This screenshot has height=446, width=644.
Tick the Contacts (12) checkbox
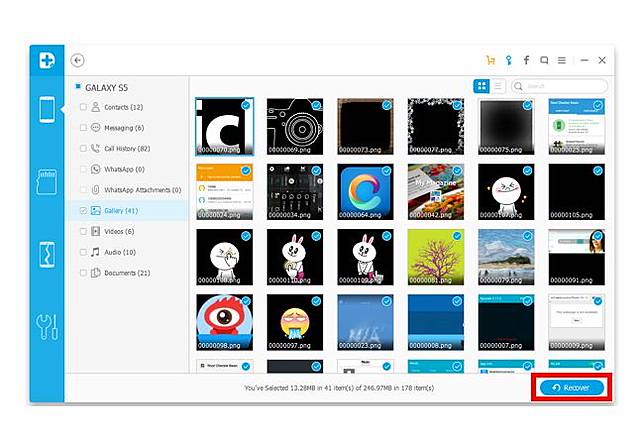point(83,107)
